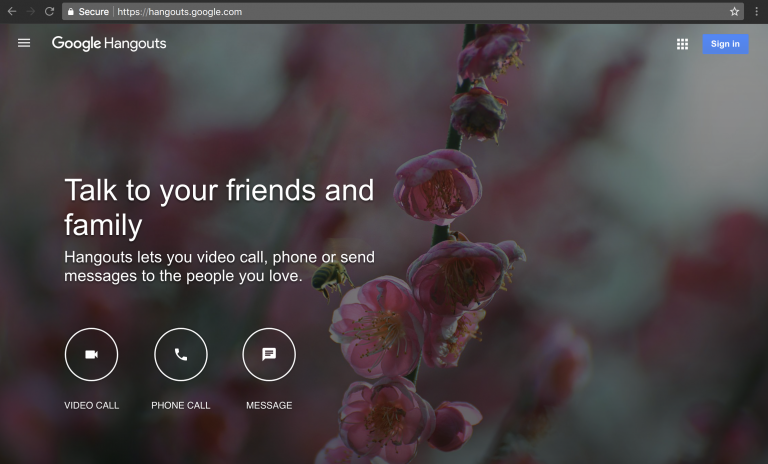The image size is (768, 464).
Task: Open a new message with chat icon
Action: tap(269, 354)
